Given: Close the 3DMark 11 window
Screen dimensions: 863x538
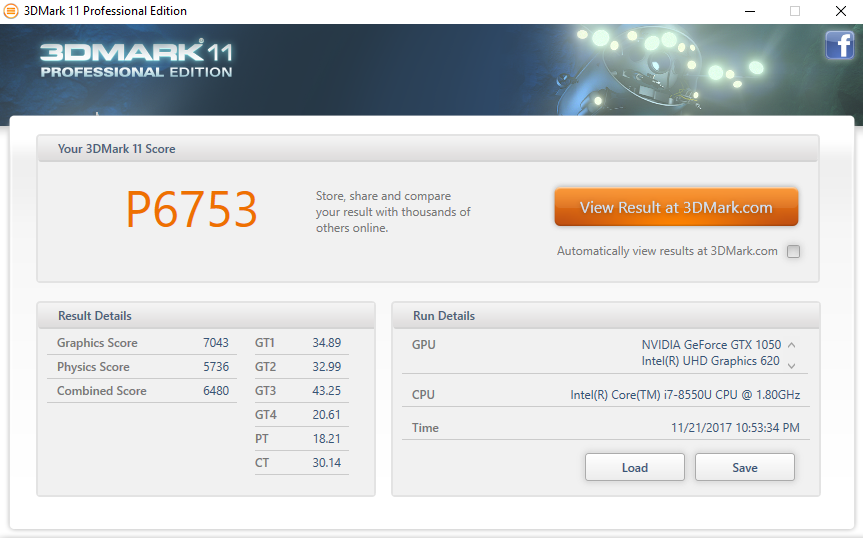Looking at the screenshot, I should pyautogui.click(x=840, y=11).
